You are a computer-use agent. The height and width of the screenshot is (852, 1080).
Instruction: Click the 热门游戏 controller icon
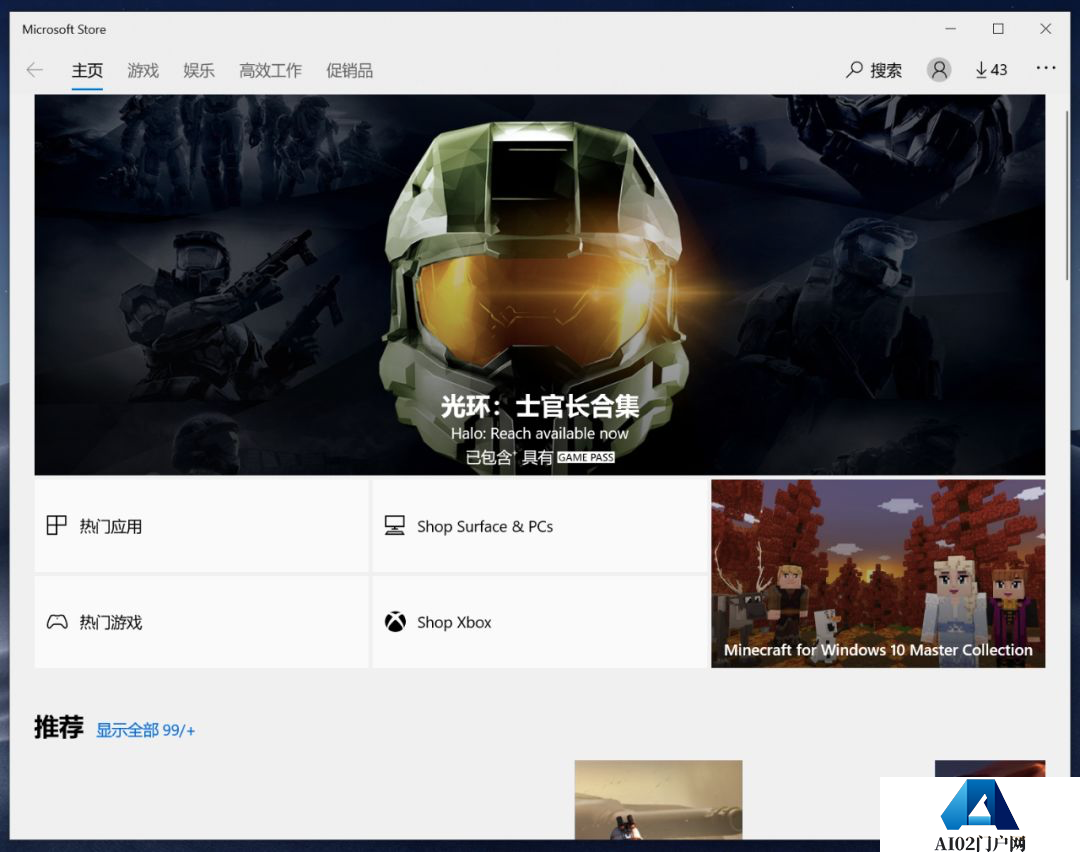pos(57,622)
